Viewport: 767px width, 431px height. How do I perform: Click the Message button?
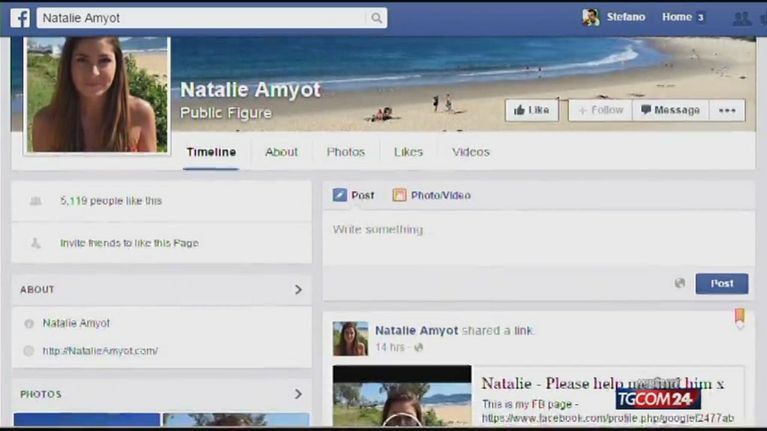(x=670, y=110)
